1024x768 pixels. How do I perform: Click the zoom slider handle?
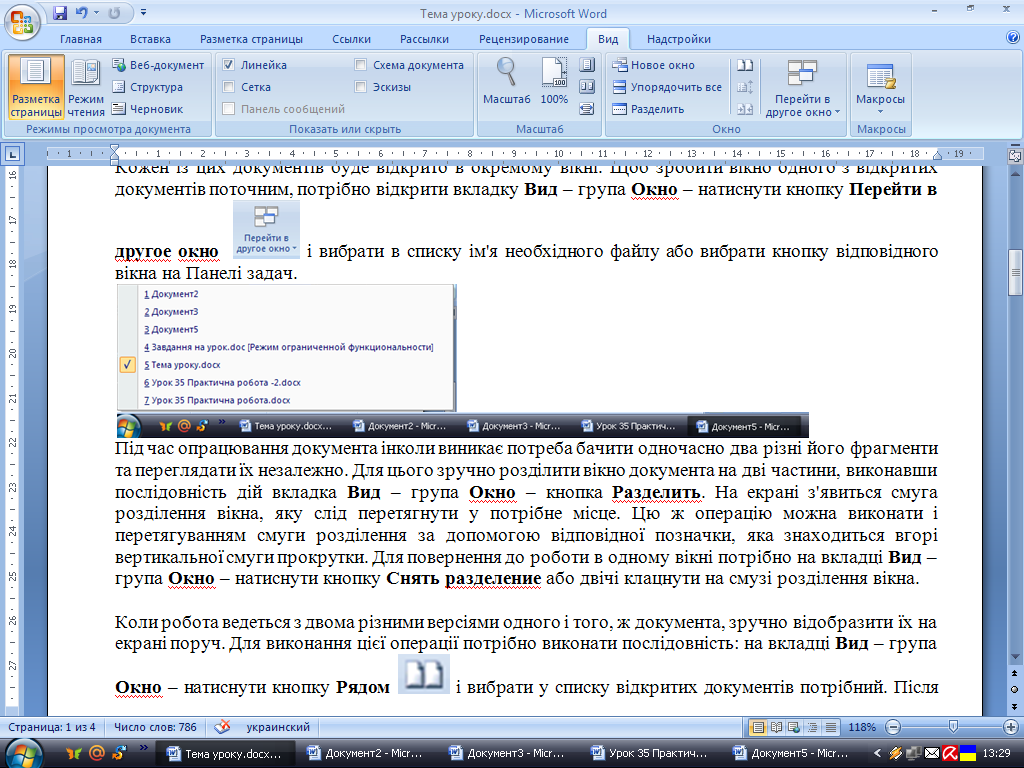click(953, 727)
